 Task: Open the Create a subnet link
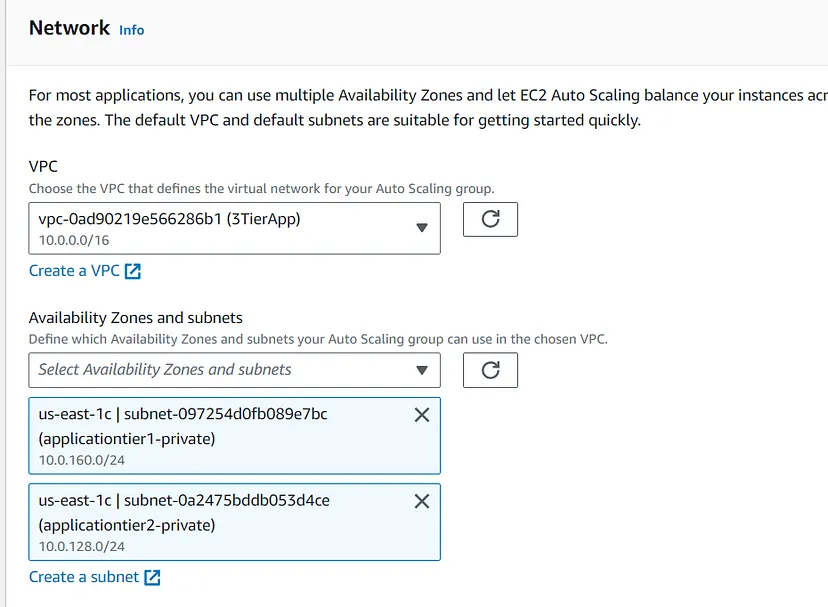click(84, 577)
